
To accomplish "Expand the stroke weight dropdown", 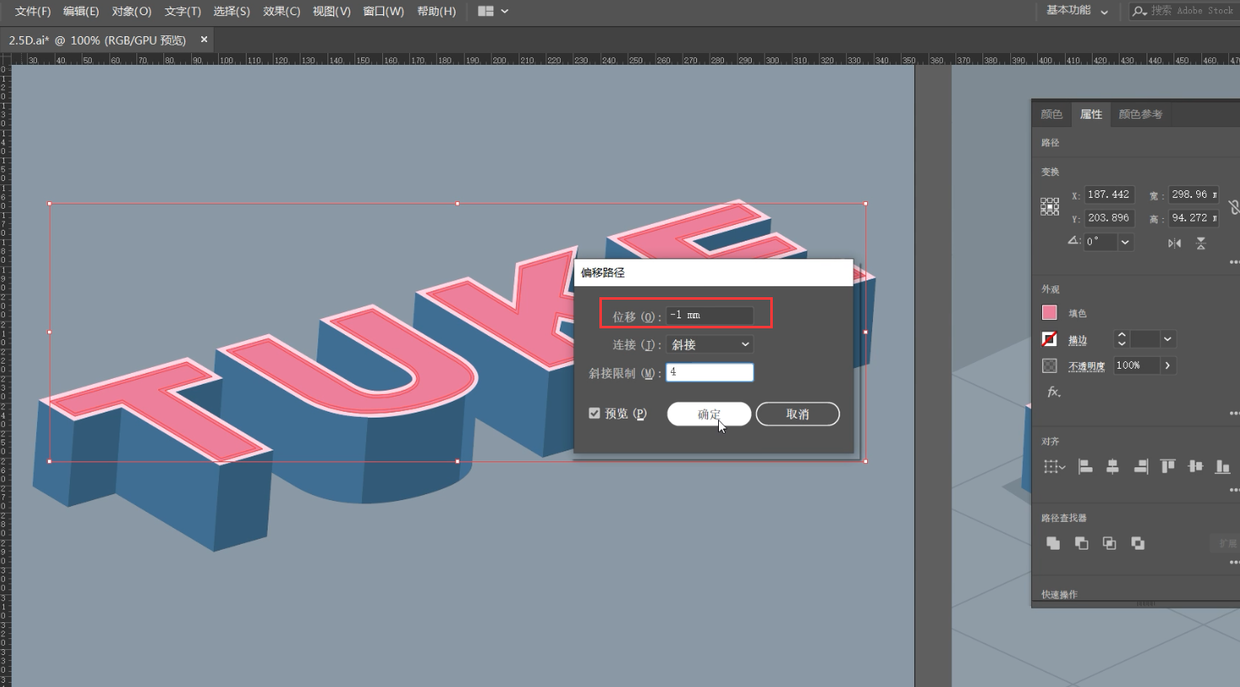I will click(1168, 339).
